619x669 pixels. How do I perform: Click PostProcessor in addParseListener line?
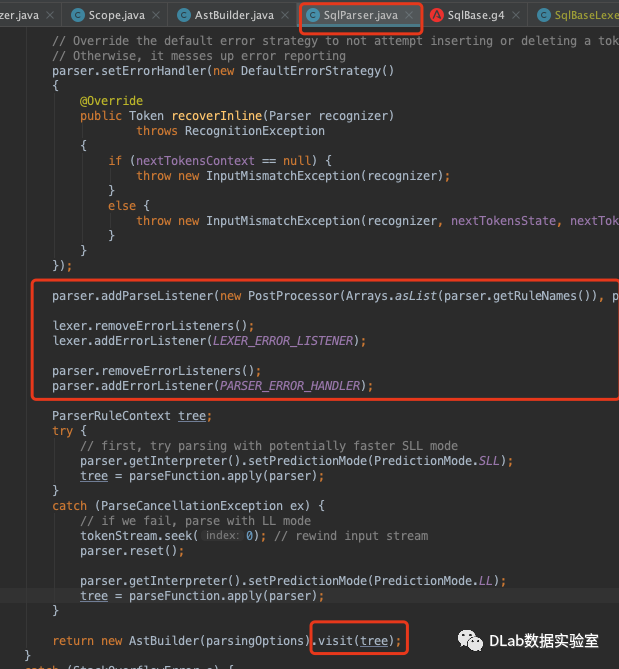pos(294,296)
